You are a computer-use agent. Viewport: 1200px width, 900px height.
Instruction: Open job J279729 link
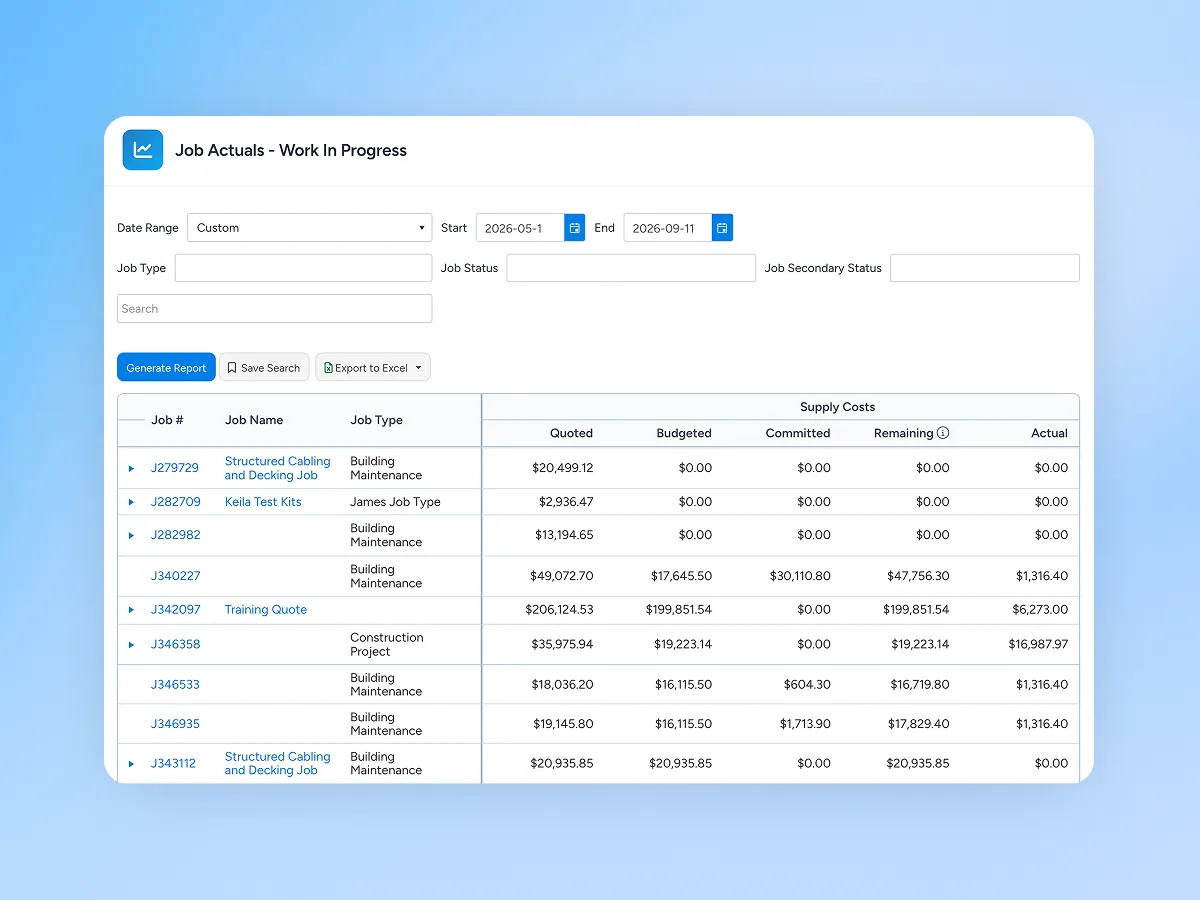point(175,468)
